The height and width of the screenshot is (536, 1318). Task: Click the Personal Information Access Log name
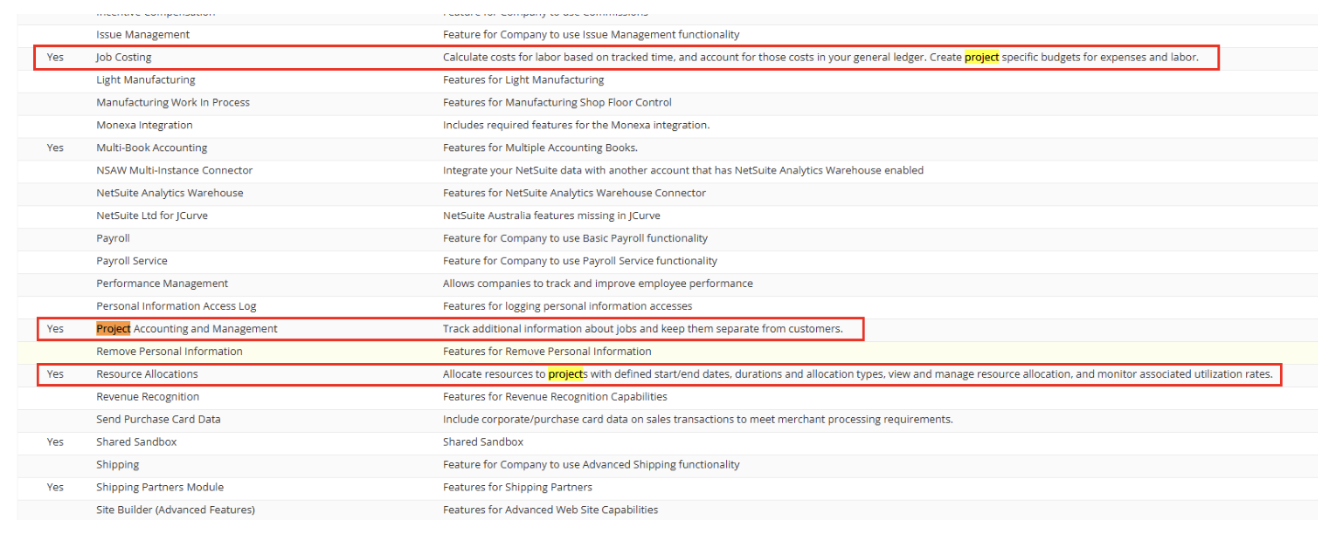point(176,306)
